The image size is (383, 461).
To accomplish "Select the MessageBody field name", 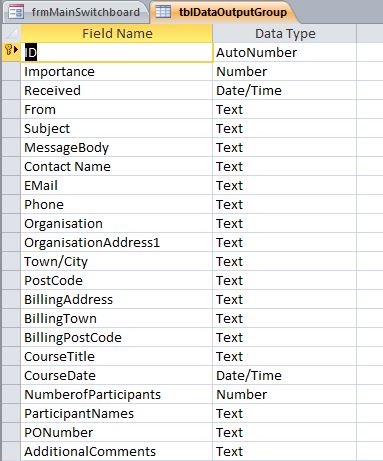I will 117,147.
